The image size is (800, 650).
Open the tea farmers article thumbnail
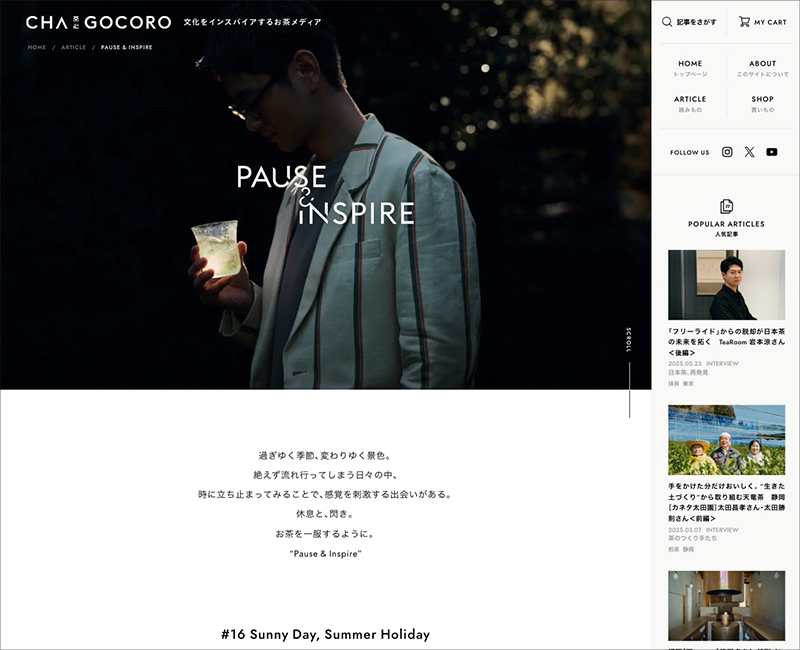tap(727, 440)
